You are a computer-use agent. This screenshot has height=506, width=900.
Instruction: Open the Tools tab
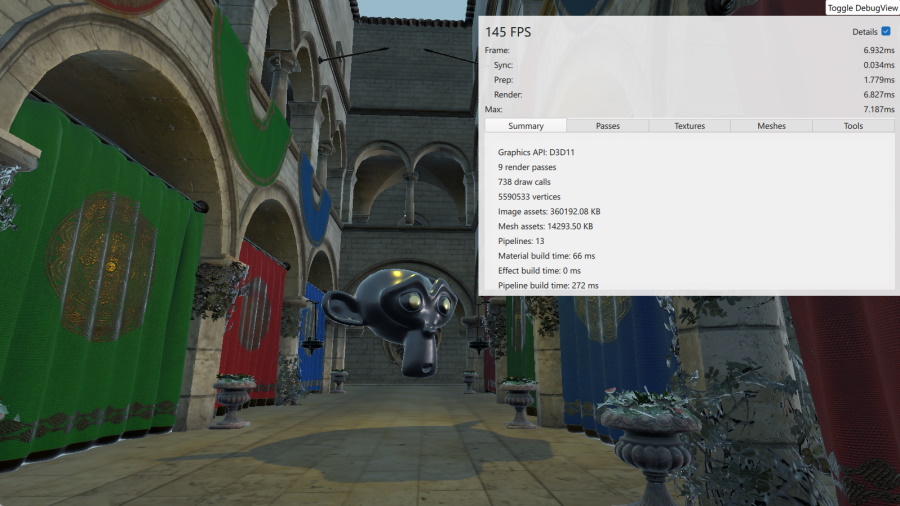pyautogui.click(x=853, y=126)
